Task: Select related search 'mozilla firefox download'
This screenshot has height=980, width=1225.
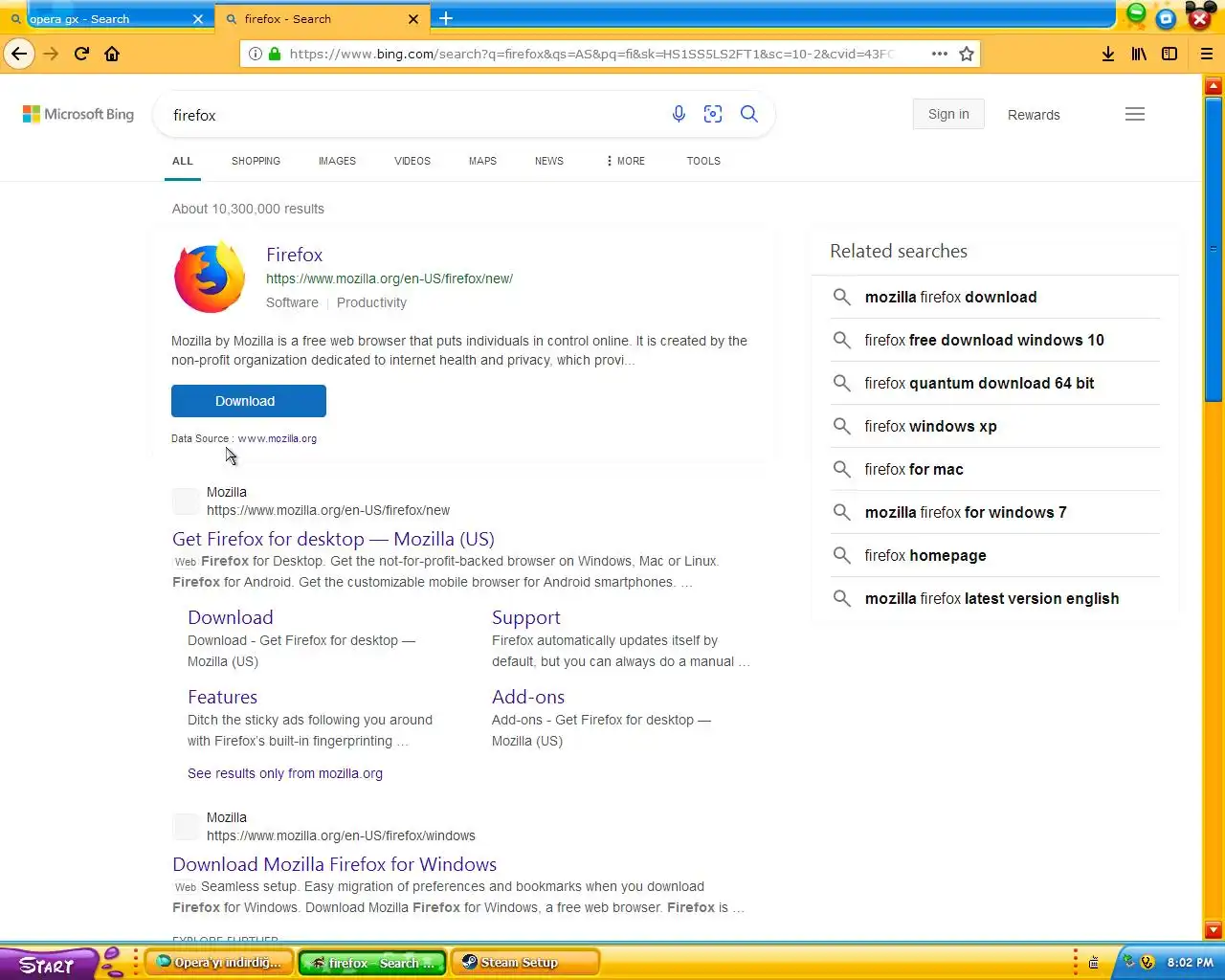Action: pos(995,297)
